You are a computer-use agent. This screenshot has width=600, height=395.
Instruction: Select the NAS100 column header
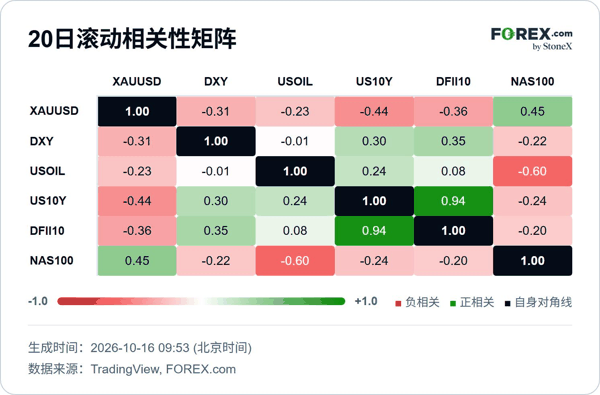tap(532, 82)
